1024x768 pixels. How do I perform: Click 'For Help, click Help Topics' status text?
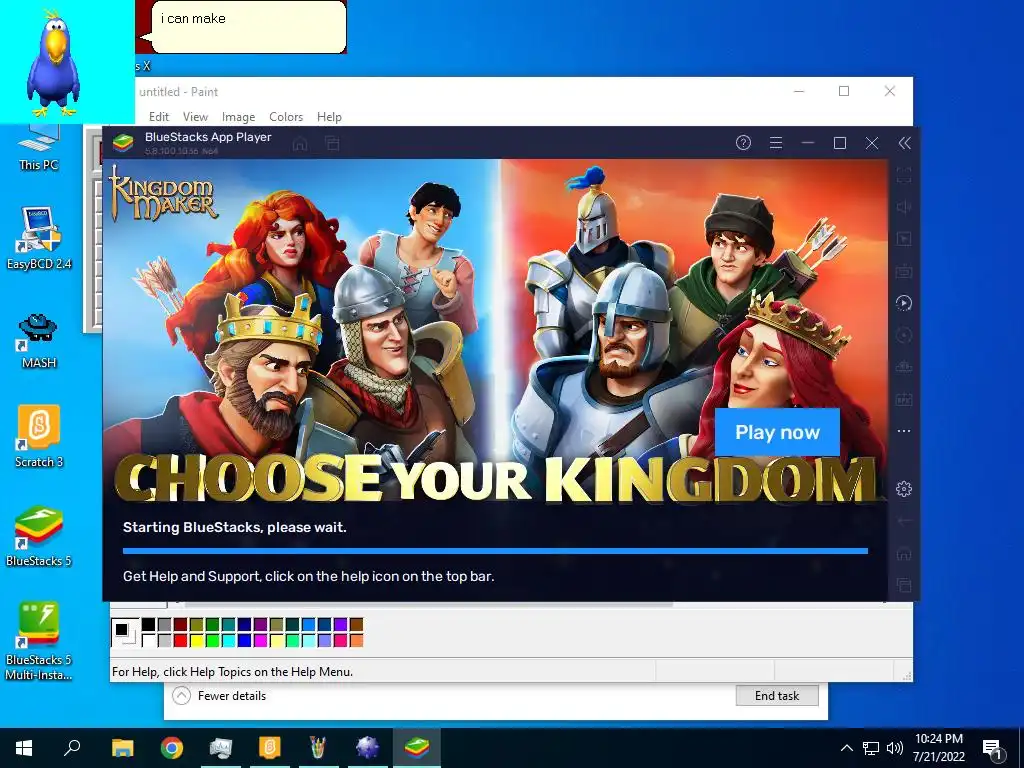[x=232, y=671]
